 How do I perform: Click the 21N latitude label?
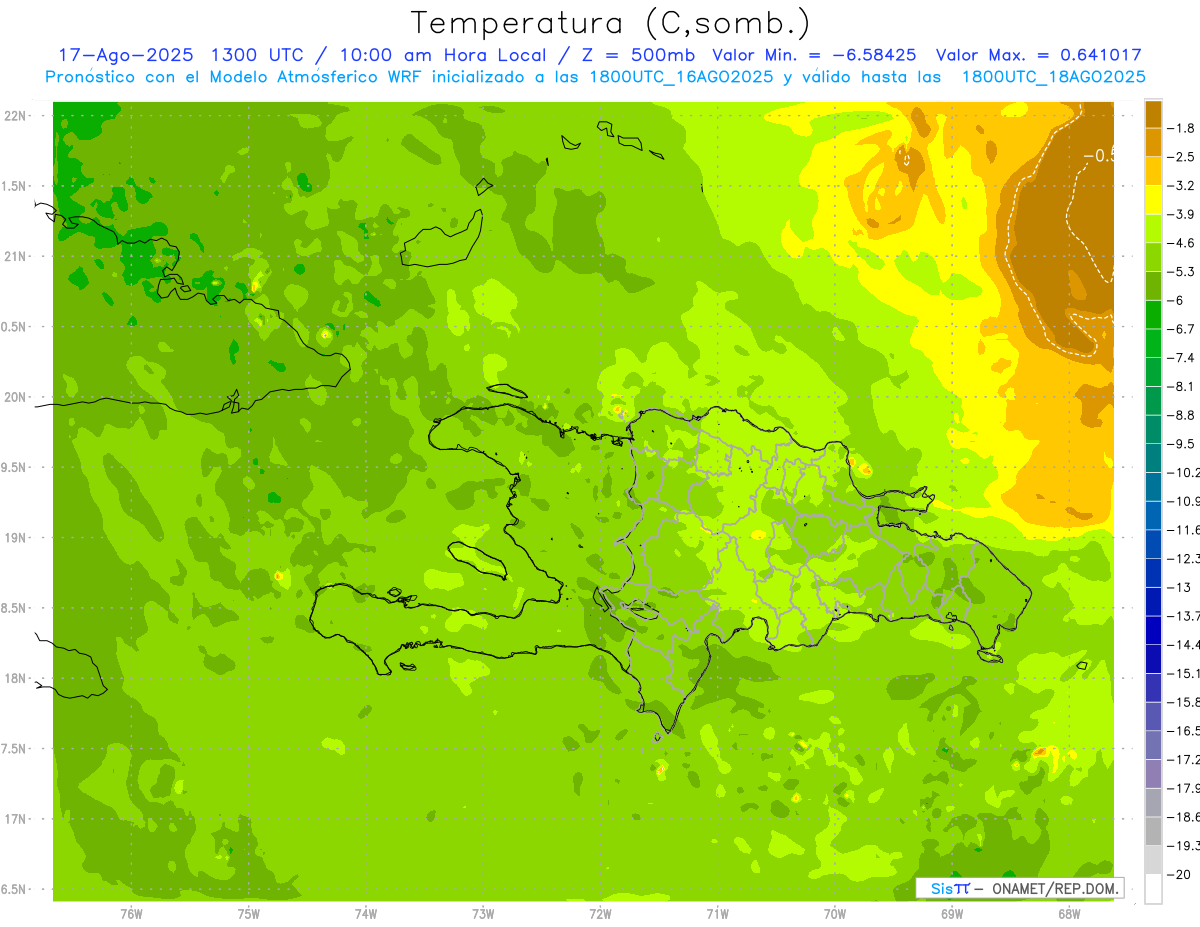pos(15,256)
